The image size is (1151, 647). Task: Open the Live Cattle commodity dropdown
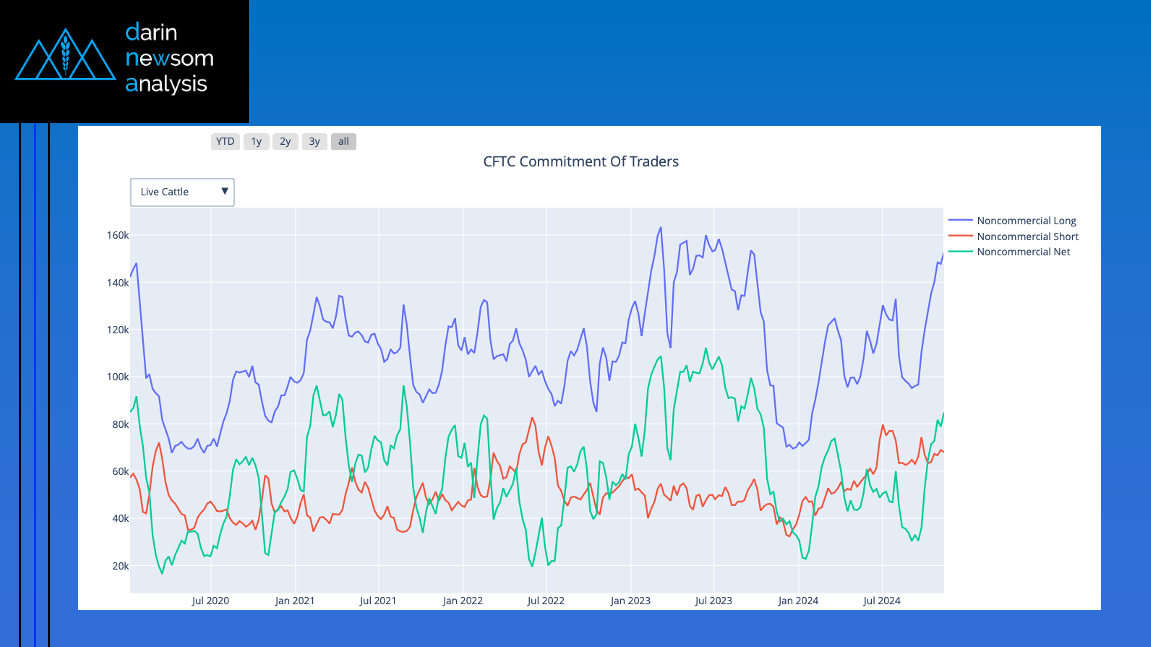point(182,192)
